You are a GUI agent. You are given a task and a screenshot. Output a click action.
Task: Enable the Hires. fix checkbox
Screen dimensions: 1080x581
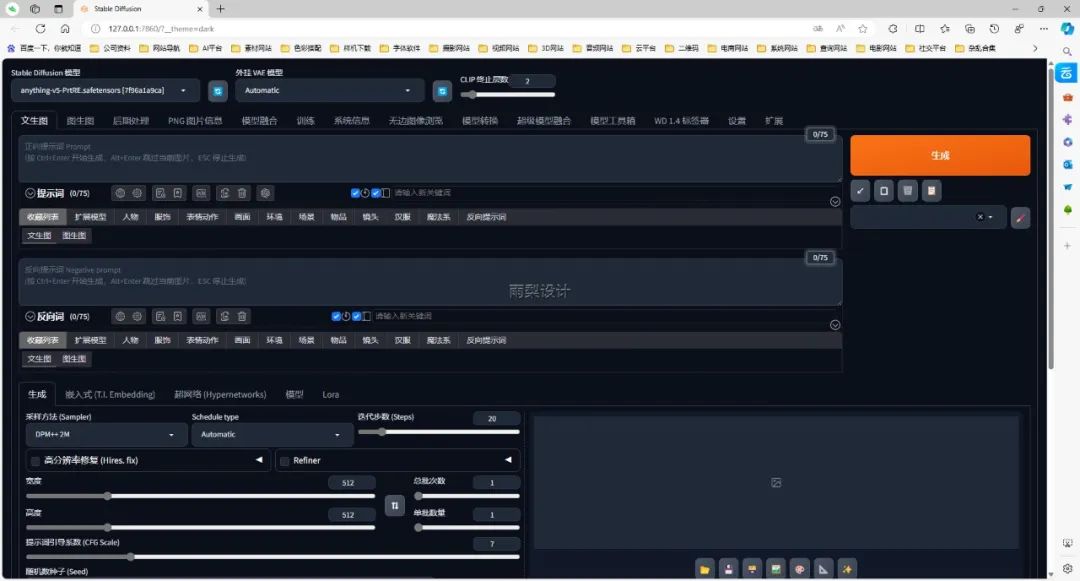click(x=35, y=461)
